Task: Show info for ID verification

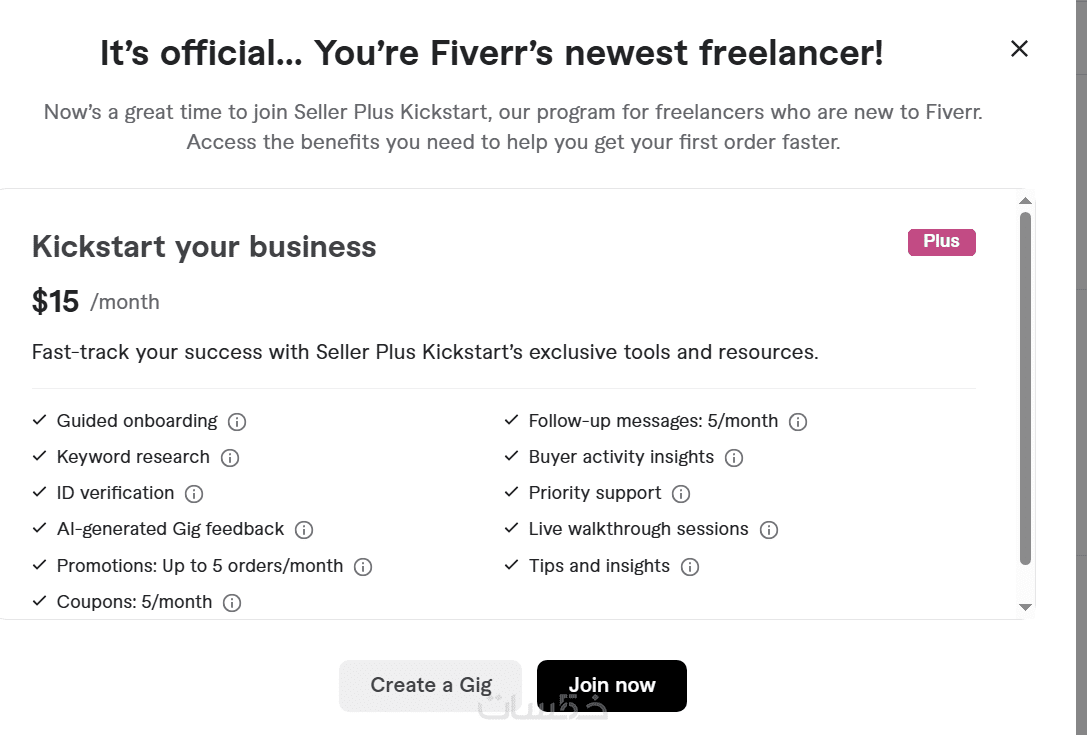Action: pos(194,494)
